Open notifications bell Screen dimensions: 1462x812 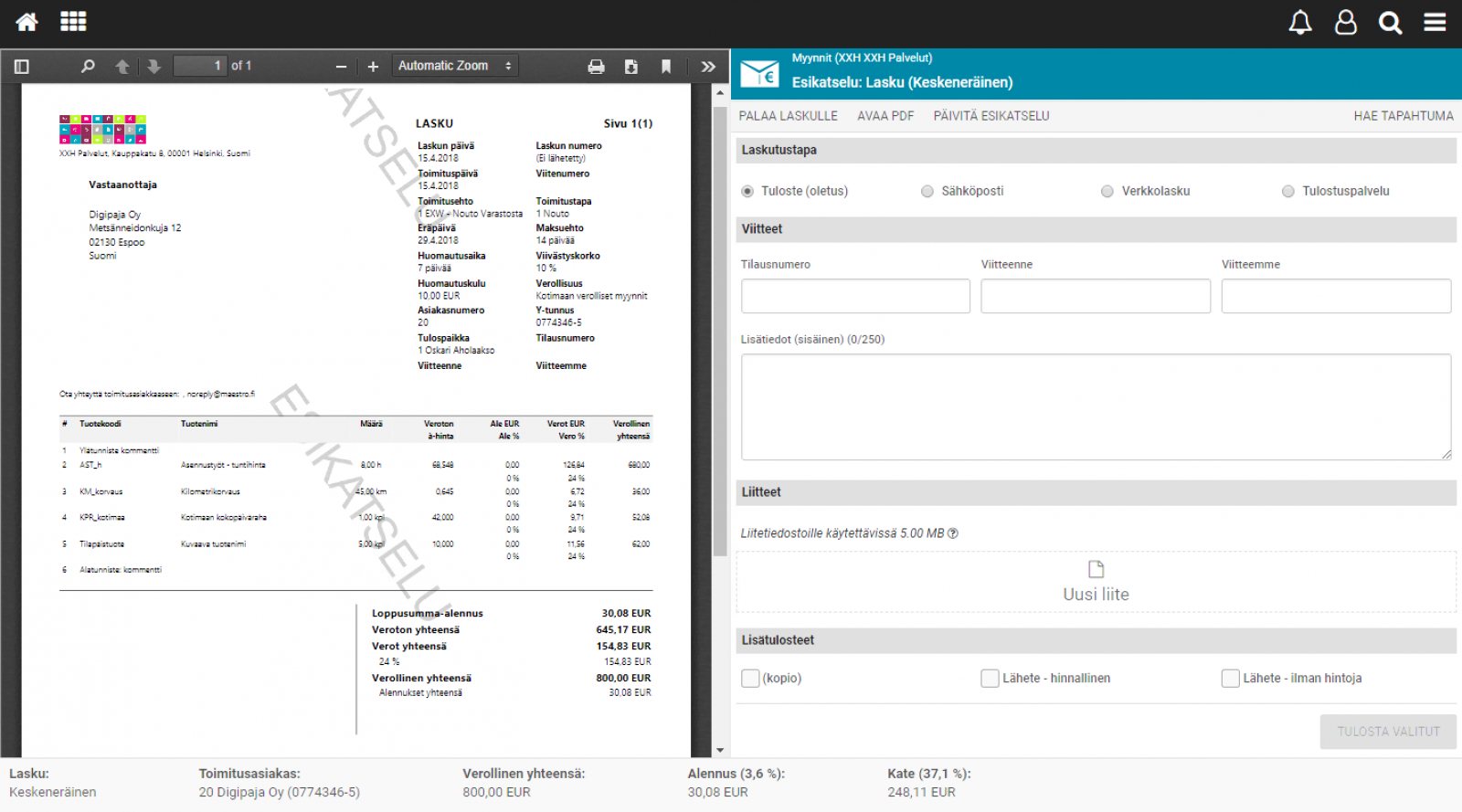(1300, 22)
